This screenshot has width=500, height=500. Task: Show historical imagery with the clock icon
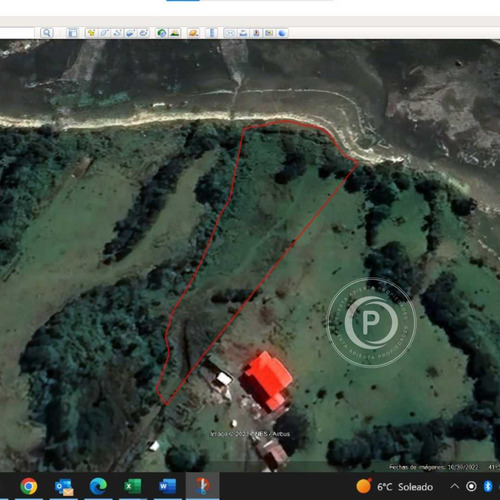[162, 33]
